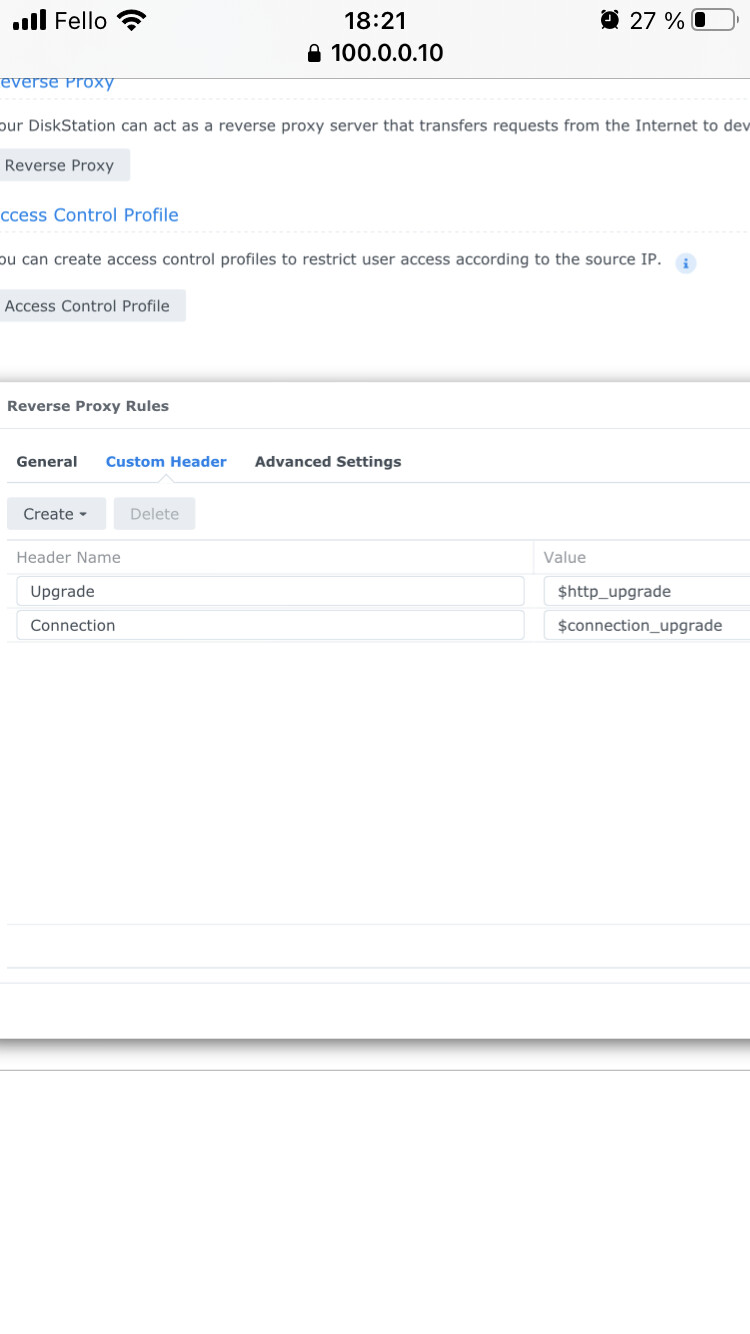Open the Advanced Settings tab

tap(328, 462)
